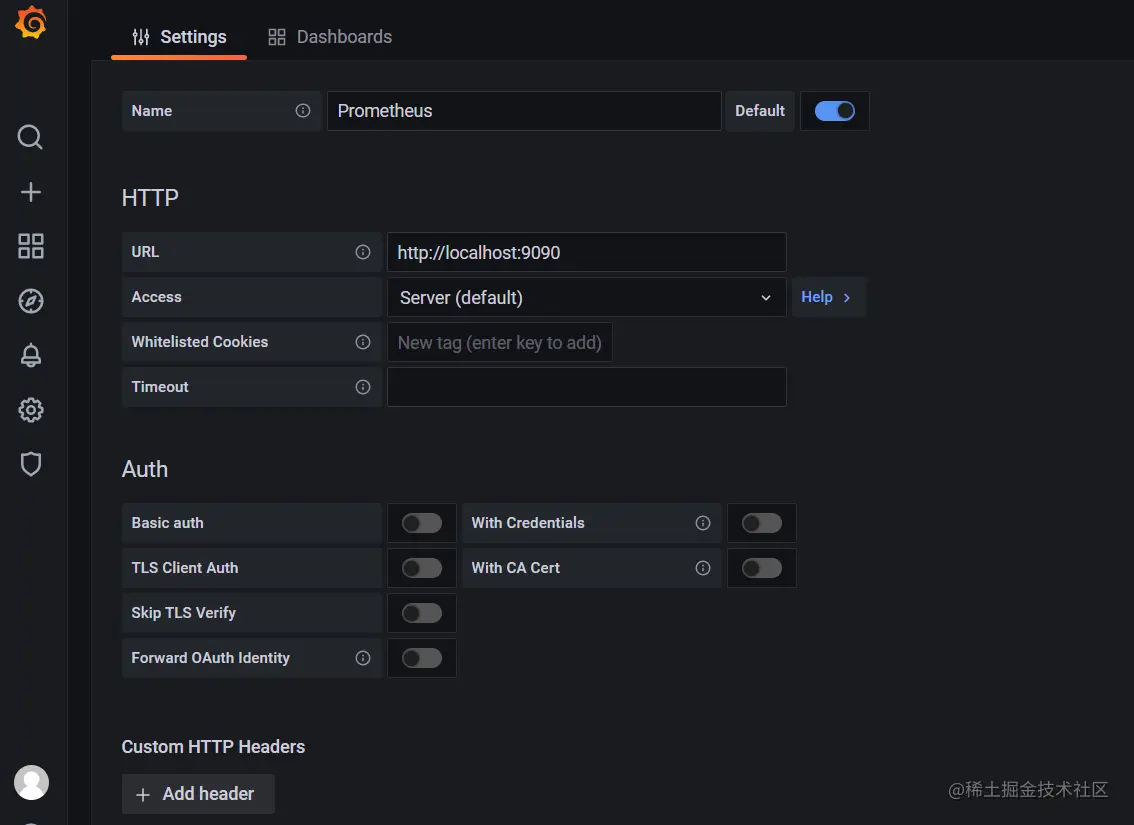
Task: Open the Alerting bell icon
Action: (x=31, y=355)
